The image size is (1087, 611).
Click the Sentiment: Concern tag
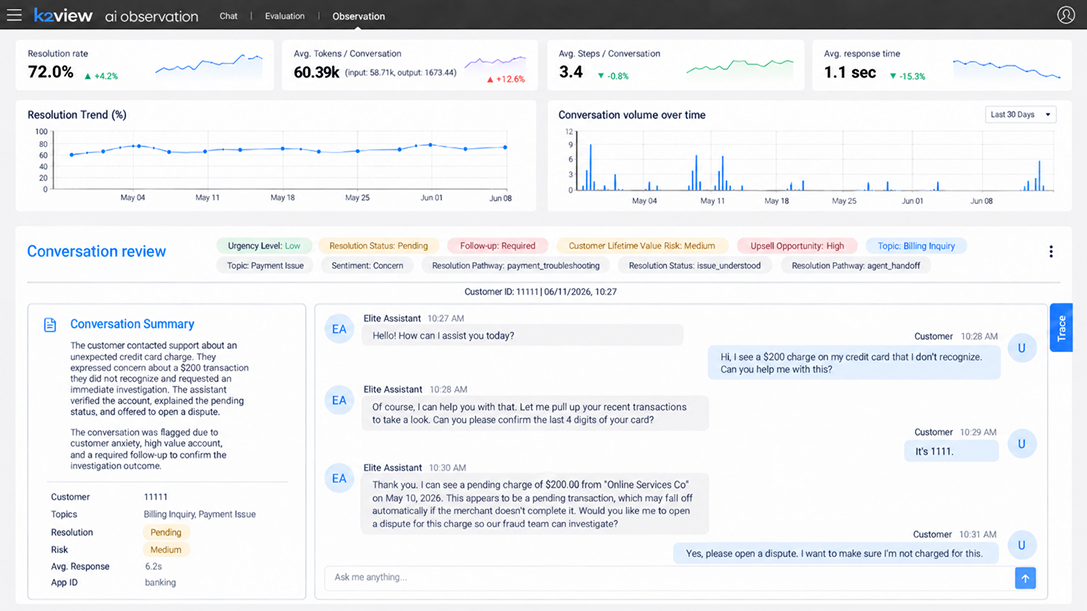pyautogui.click(x=367, y=266)
